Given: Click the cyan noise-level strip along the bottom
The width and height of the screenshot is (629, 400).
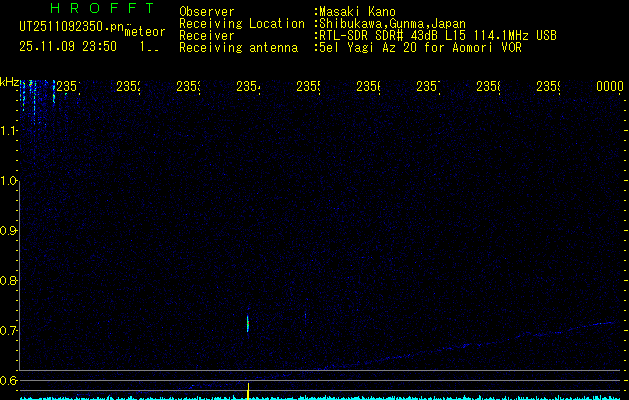Looking at the screenshot, I should point(321,398).
